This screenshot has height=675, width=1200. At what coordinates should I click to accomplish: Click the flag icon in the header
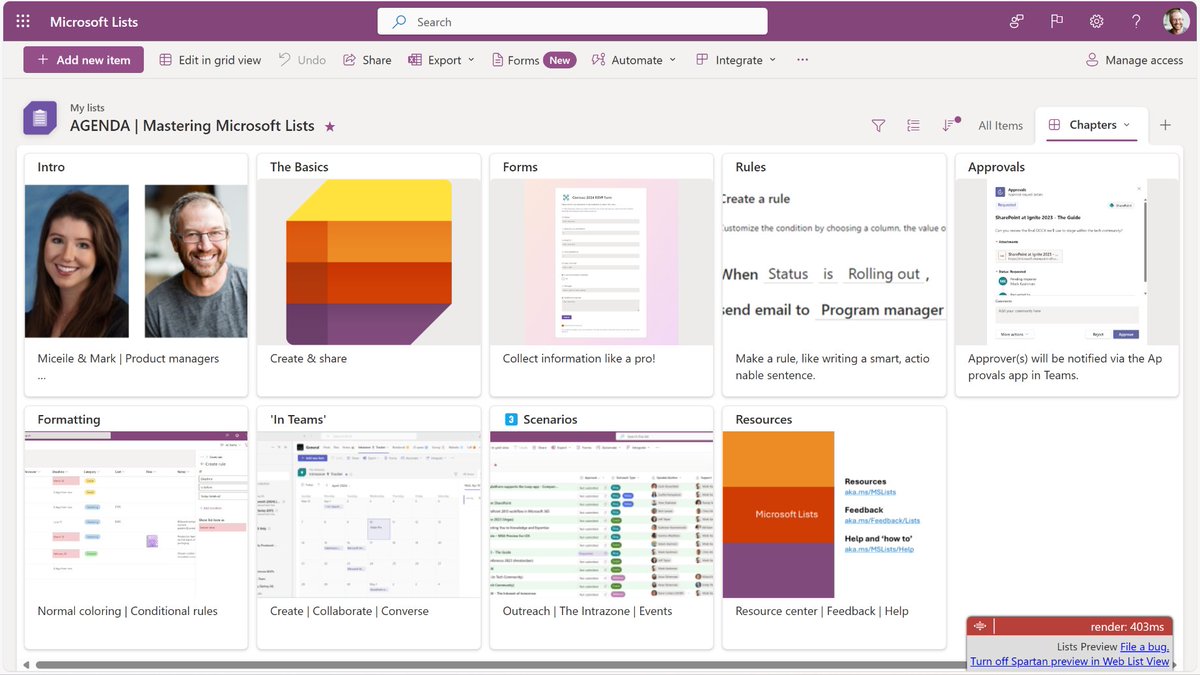tap(1057, 21)
